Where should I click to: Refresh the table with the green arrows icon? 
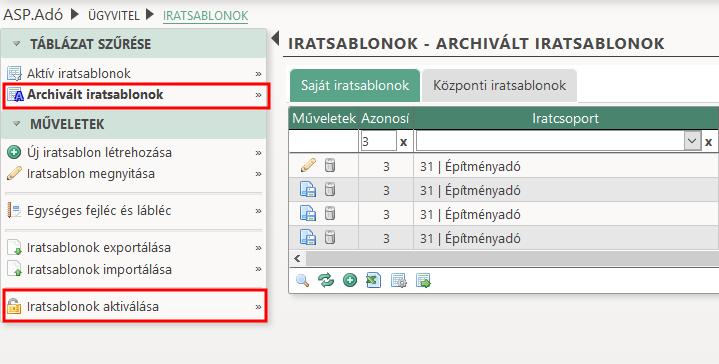coord(326,280)
